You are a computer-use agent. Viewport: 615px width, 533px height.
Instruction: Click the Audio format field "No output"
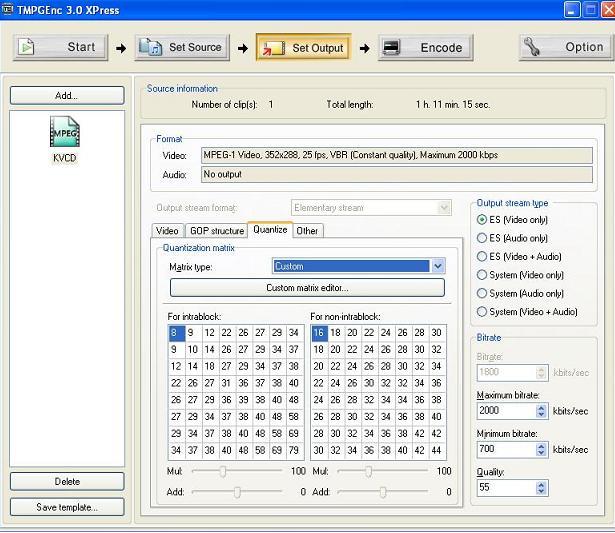pyautogui.click(x=397, y=175)
